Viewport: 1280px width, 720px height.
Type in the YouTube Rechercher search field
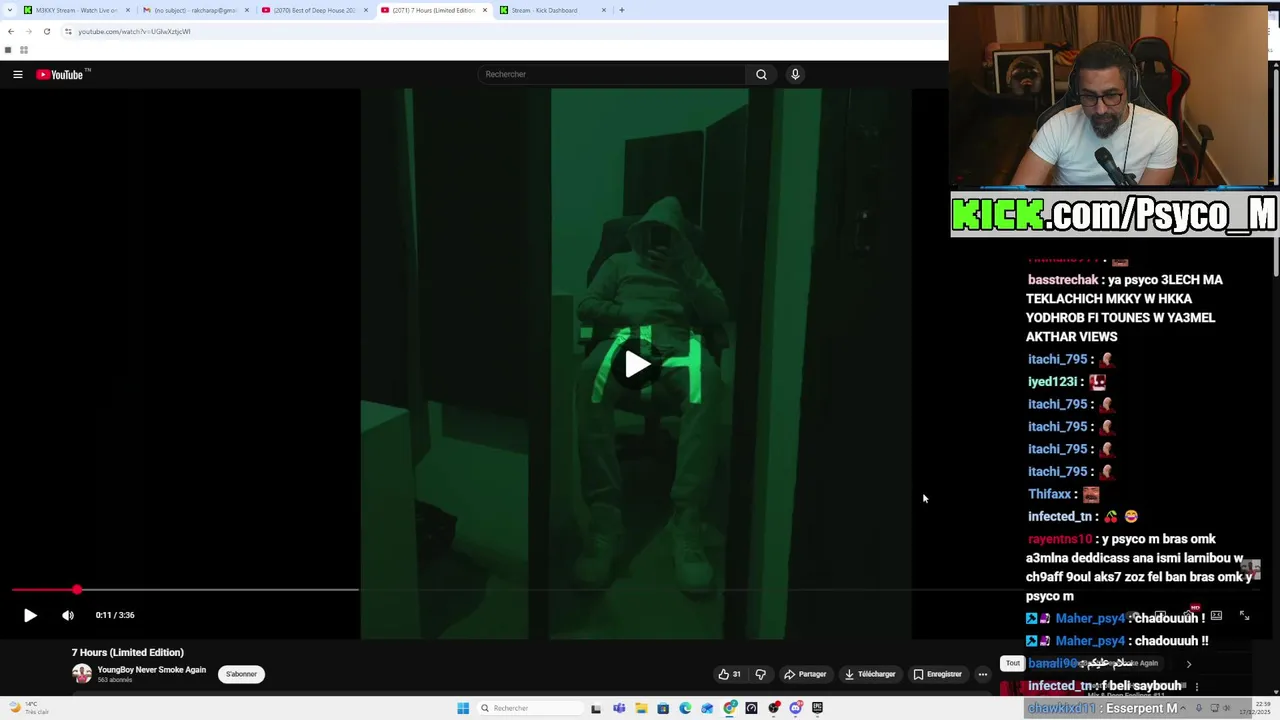tap(612, 74)
